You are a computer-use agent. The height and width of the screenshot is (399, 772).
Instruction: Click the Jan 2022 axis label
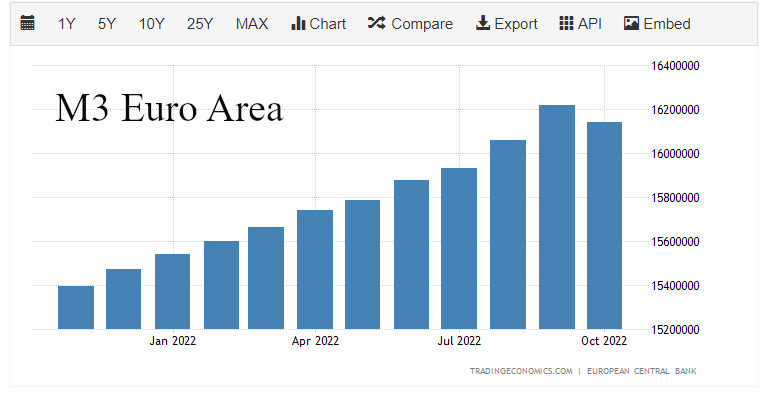pyautogui.click(x=173, y=341)
